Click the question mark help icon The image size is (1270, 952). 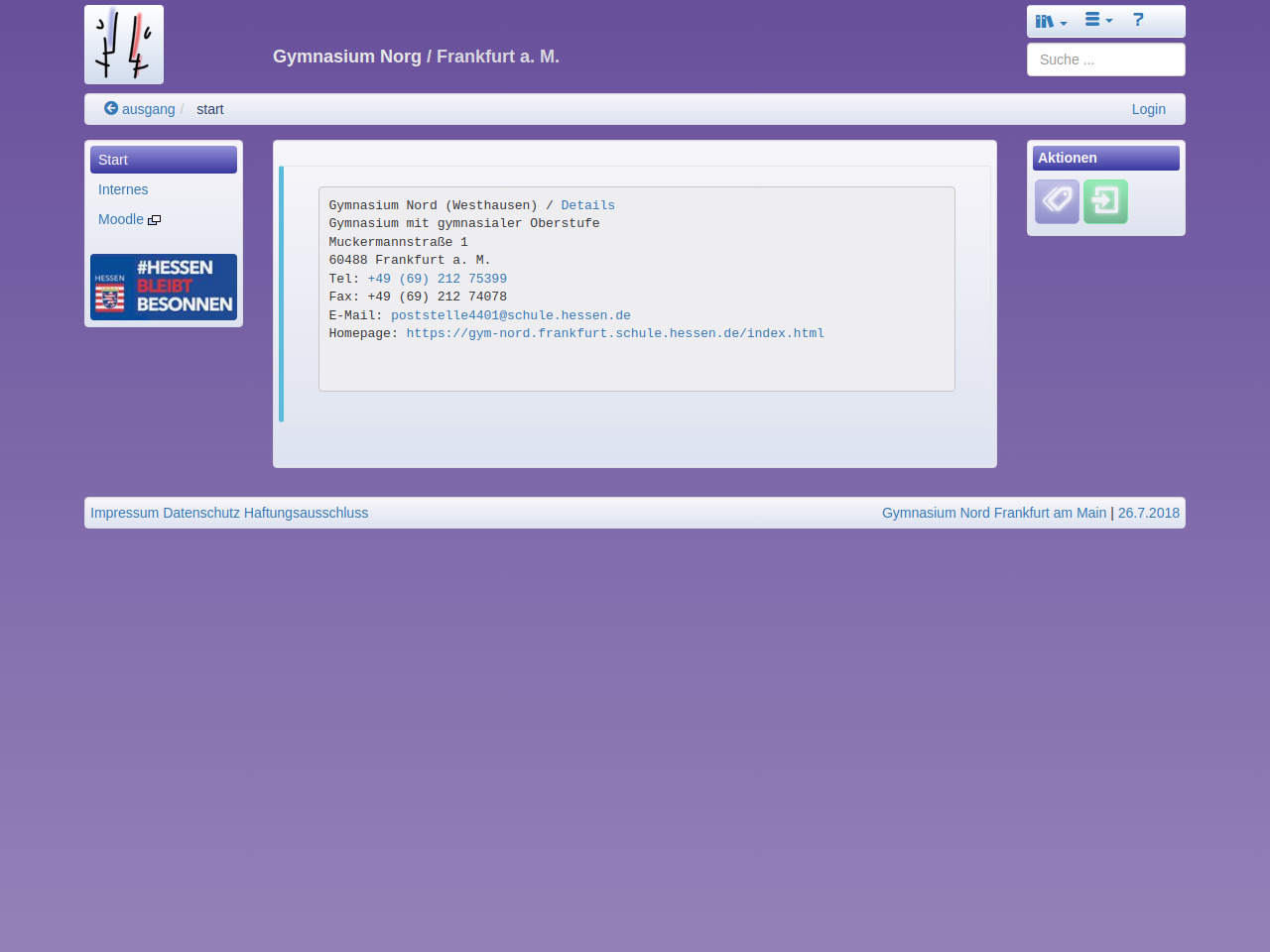[x=1138, y=20]
